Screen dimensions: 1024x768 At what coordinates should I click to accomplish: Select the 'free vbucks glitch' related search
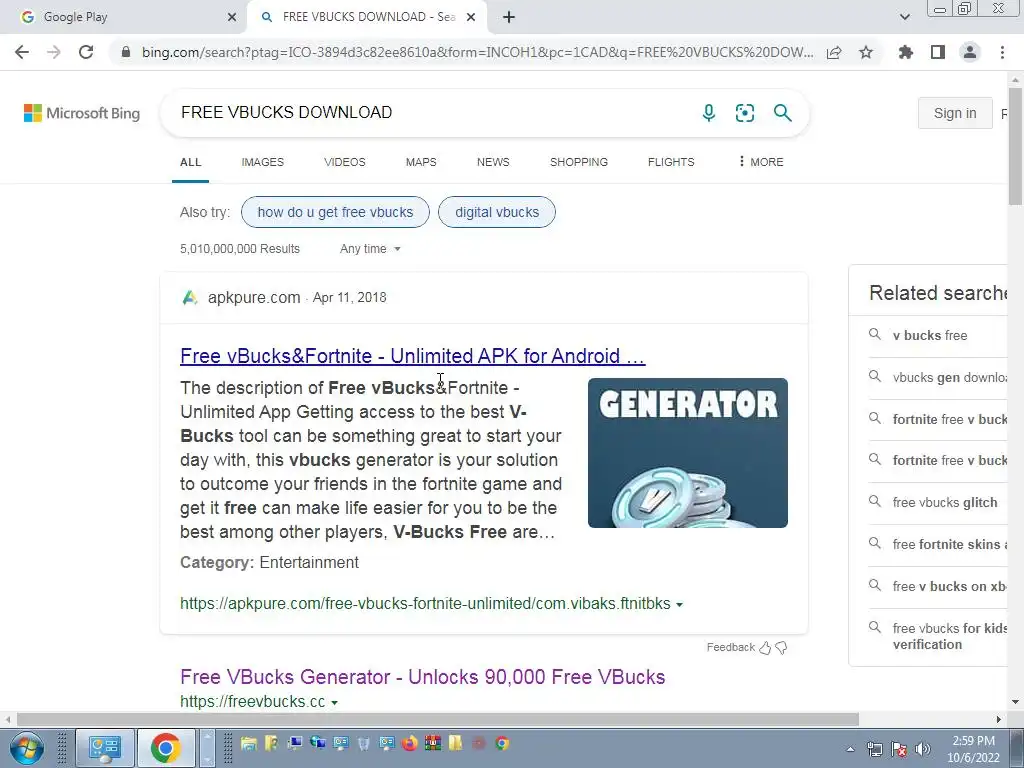(x=945, y=503)
